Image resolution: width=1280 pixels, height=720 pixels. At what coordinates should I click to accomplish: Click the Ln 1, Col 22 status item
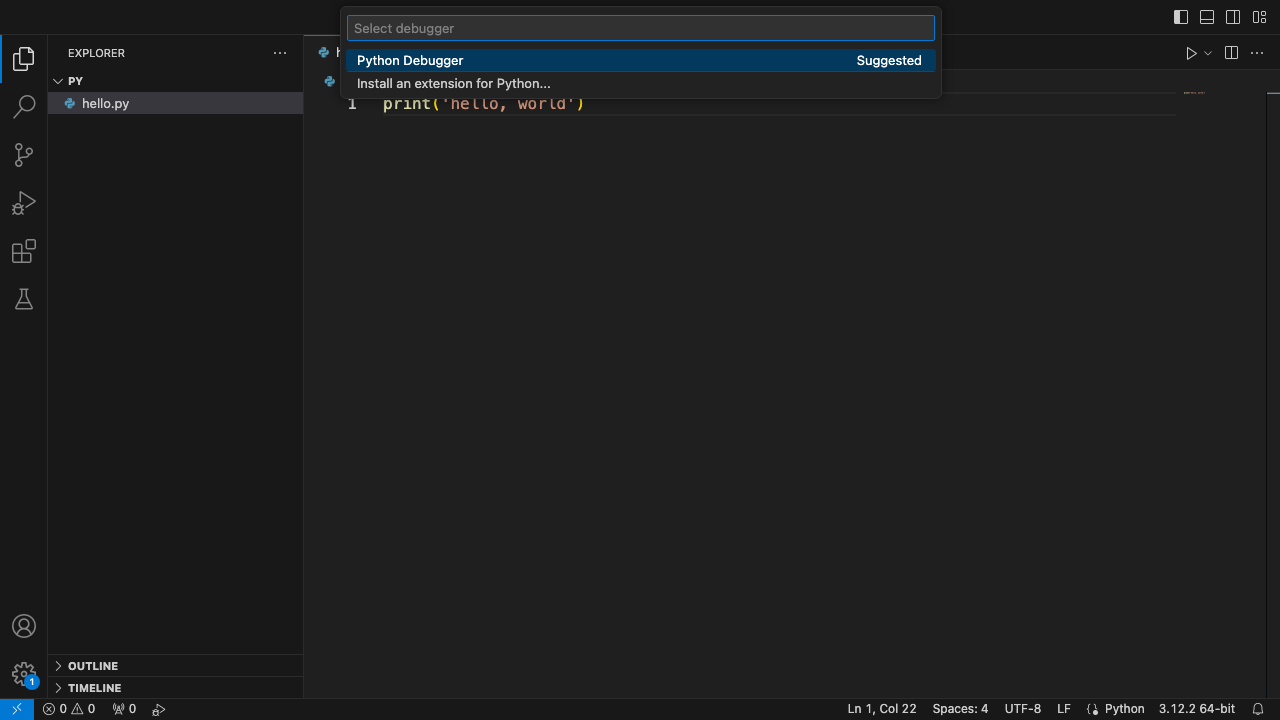tap(882, 709)
